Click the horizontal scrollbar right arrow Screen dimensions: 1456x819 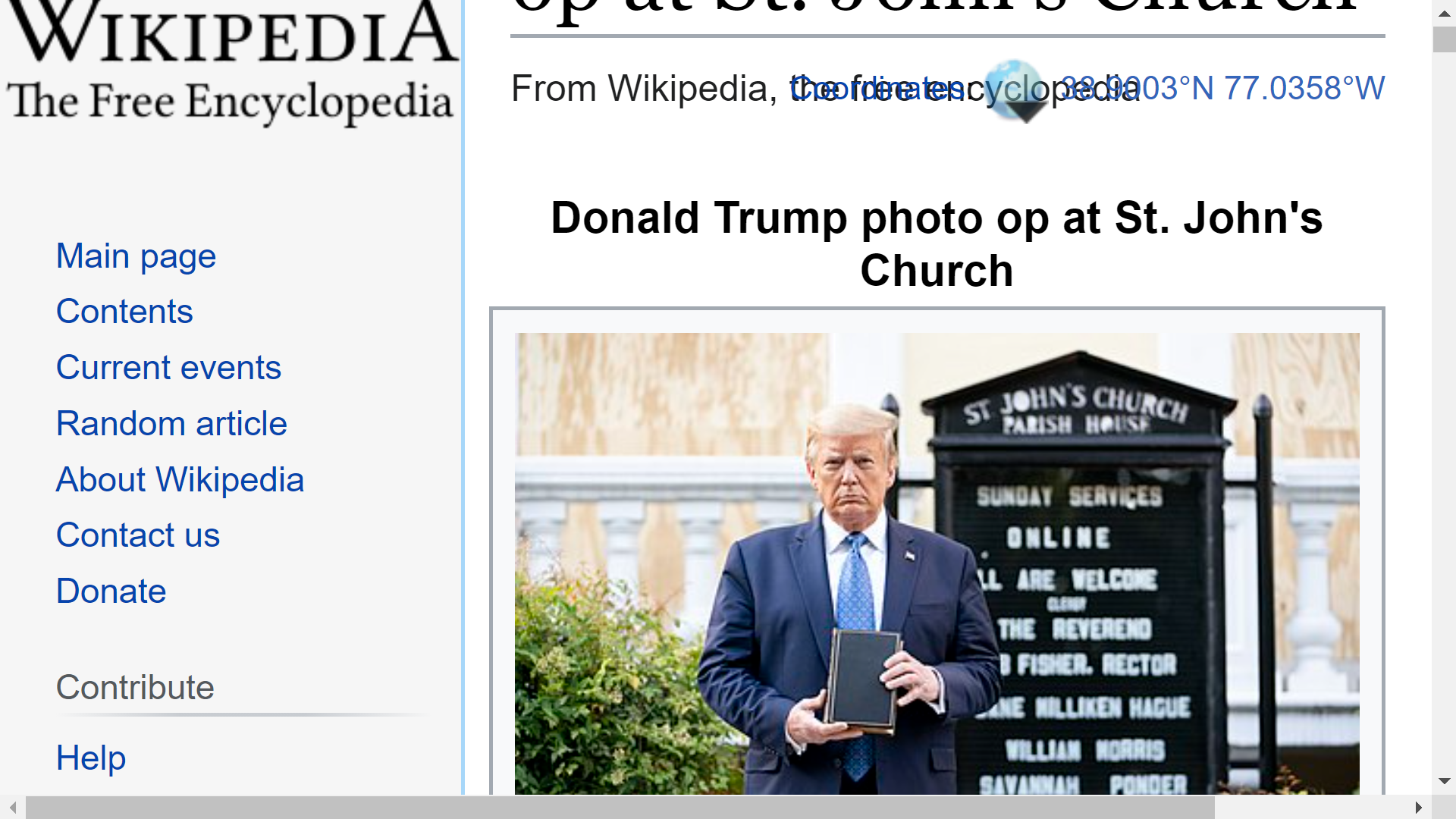[x=1419, y=808]
